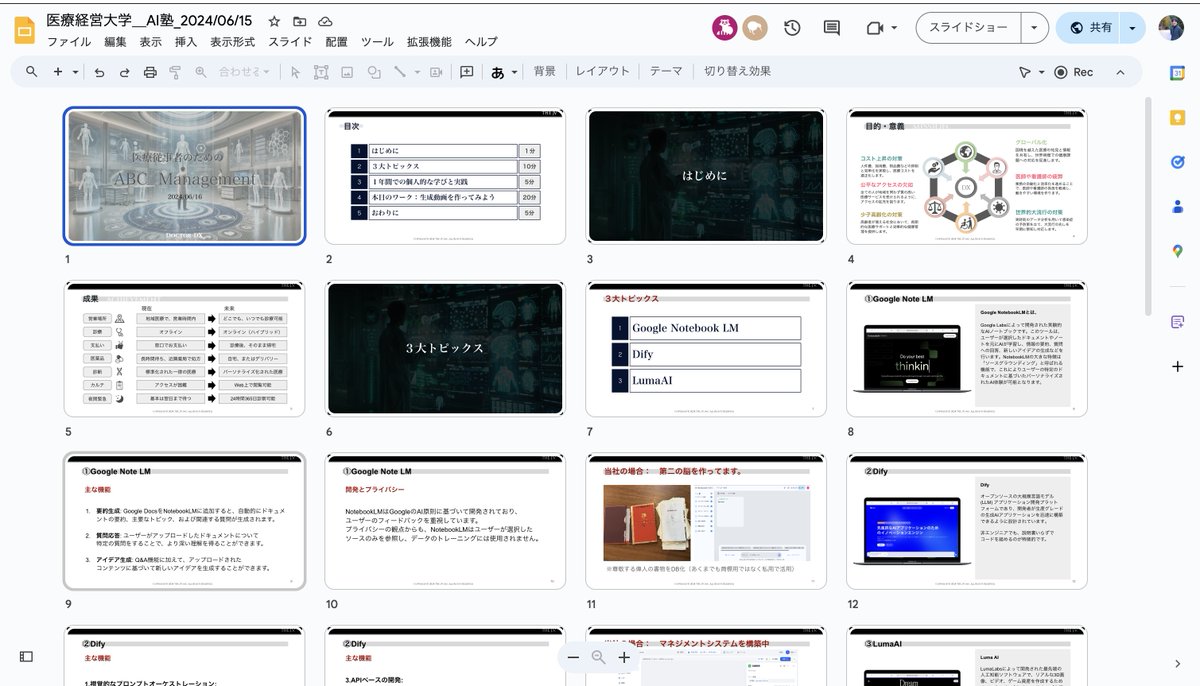The height and width of the screenshot is (686, 1200).
Task: Star this presentation
Action: click(274, 21)
